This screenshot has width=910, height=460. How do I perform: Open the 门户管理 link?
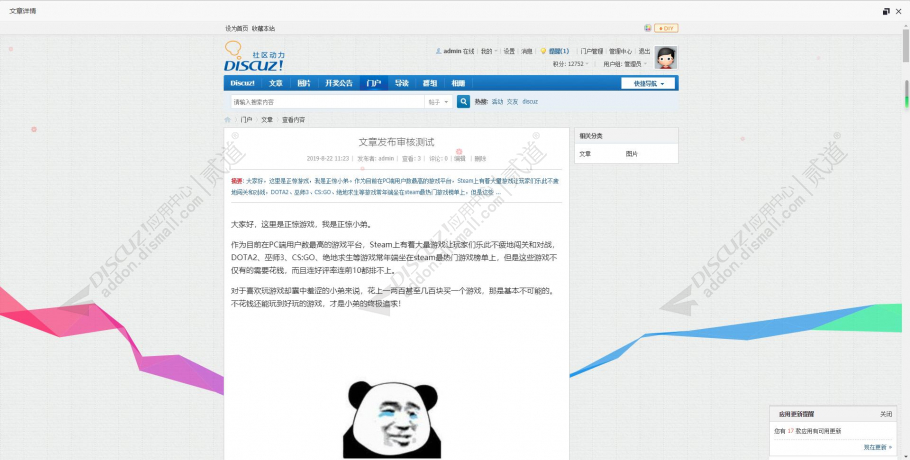[x=591, y=51]
